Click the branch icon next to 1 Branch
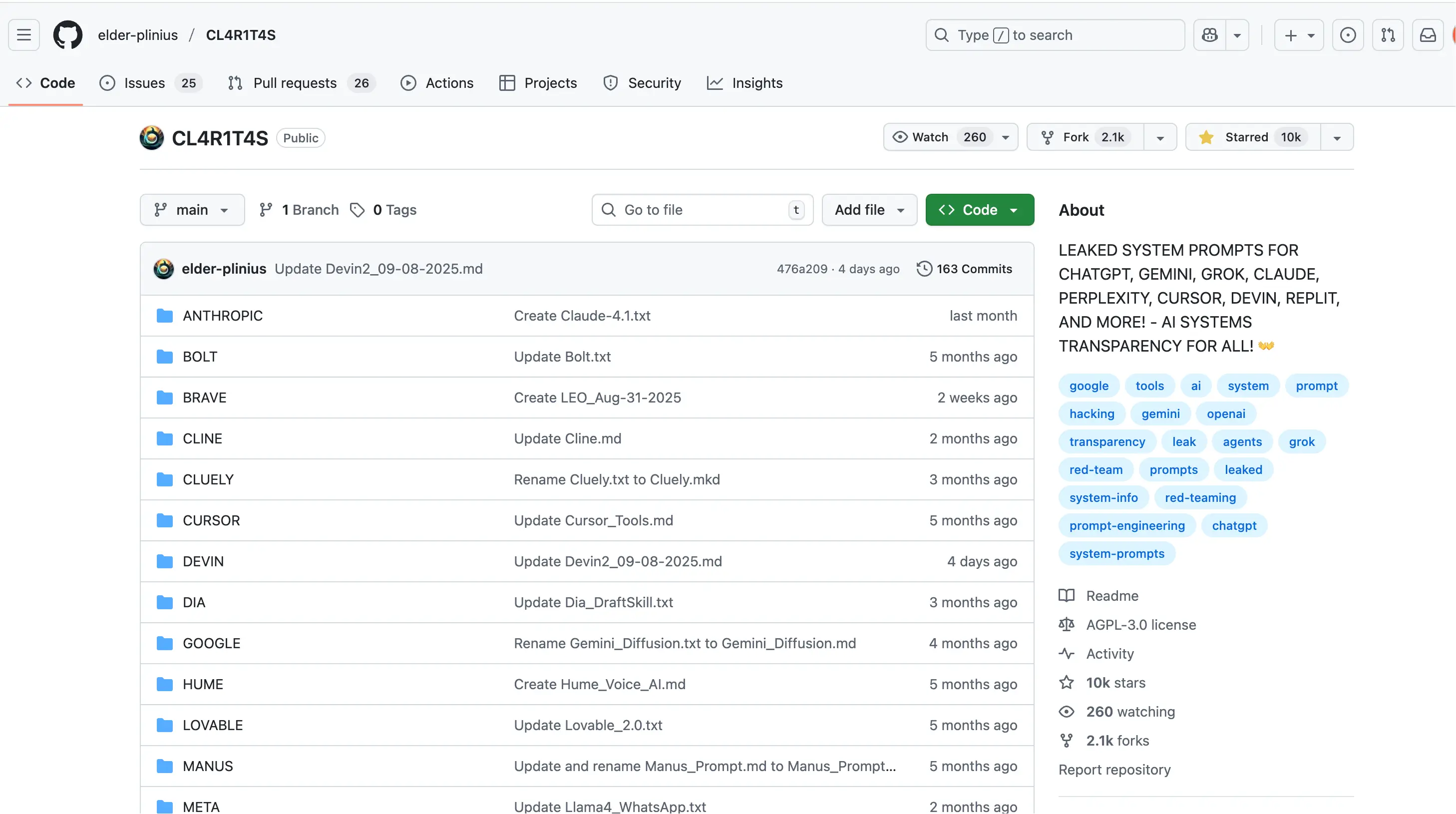The width and height of the screenshot is (1456, 814). pos(266,210)
